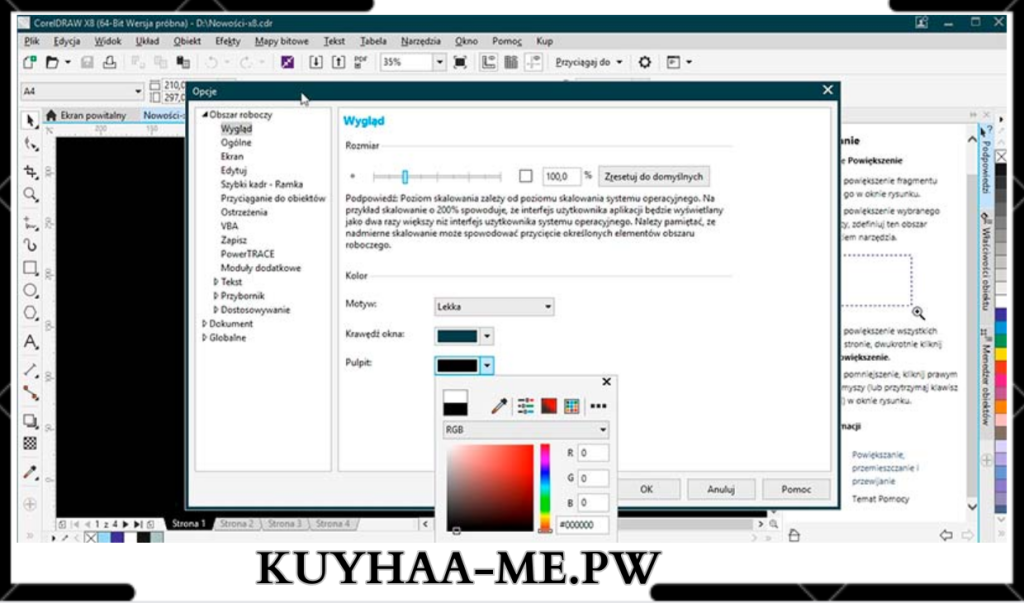Open the Krawędź okna color dropdown

[x=487, y=336]
